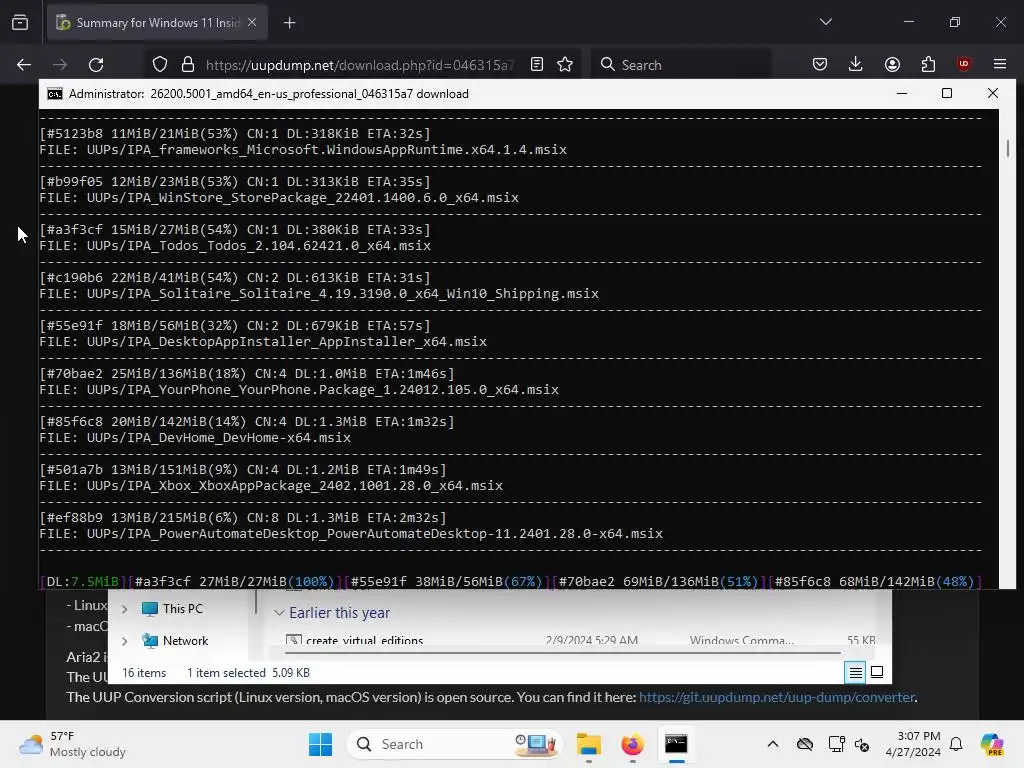Image resolution: width=1024 pixels, height=768 pixels.
Task: Click Explorer horizontal scrollbar
Action: point(562,652)
